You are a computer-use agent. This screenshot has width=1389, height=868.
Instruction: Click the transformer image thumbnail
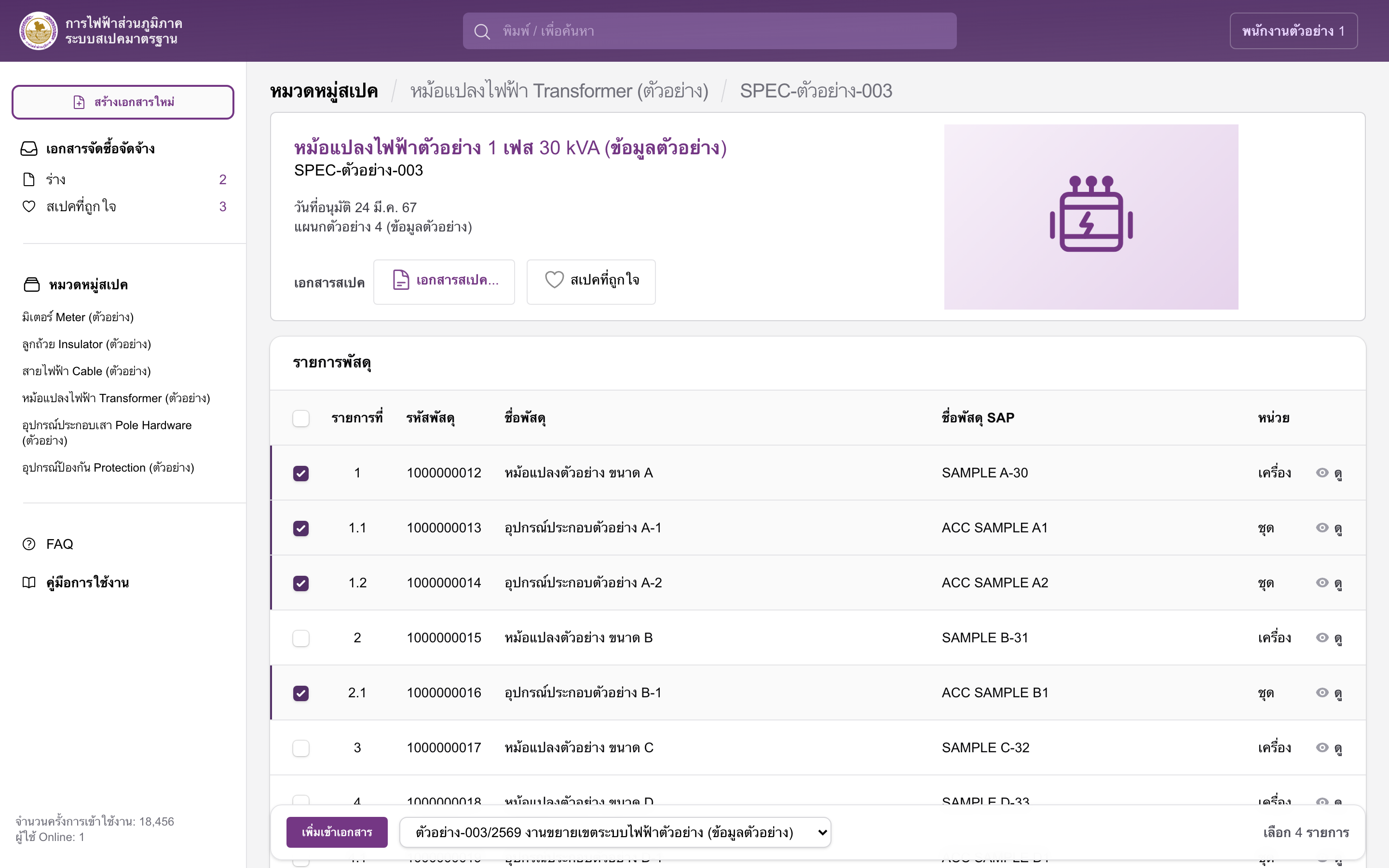tap(1091, 217)
